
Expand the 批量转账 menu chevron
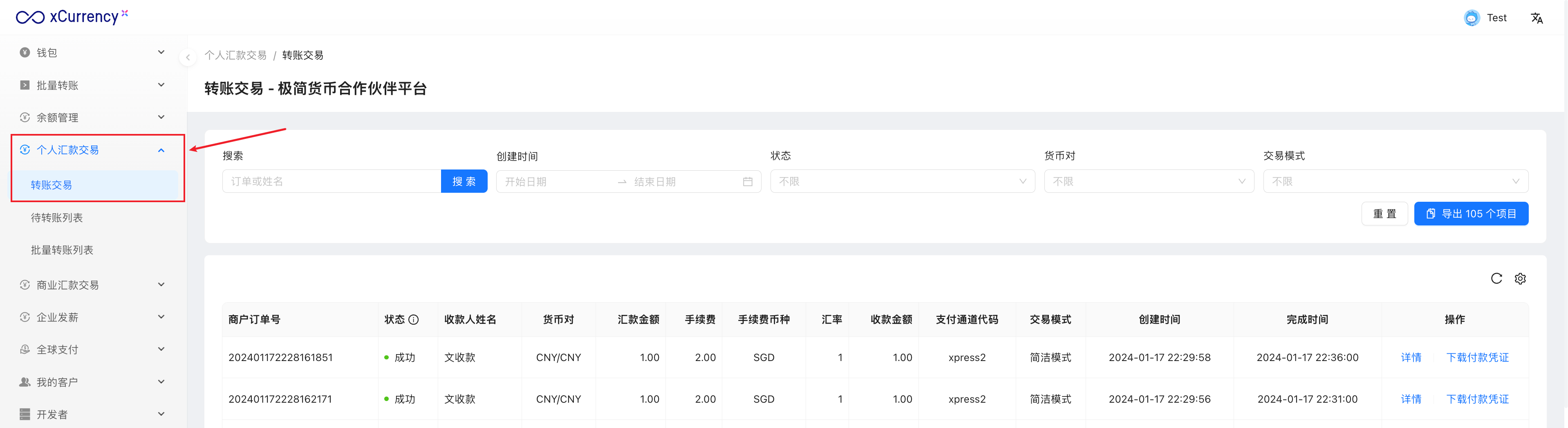pyautogui.click(x=161, y=85)
